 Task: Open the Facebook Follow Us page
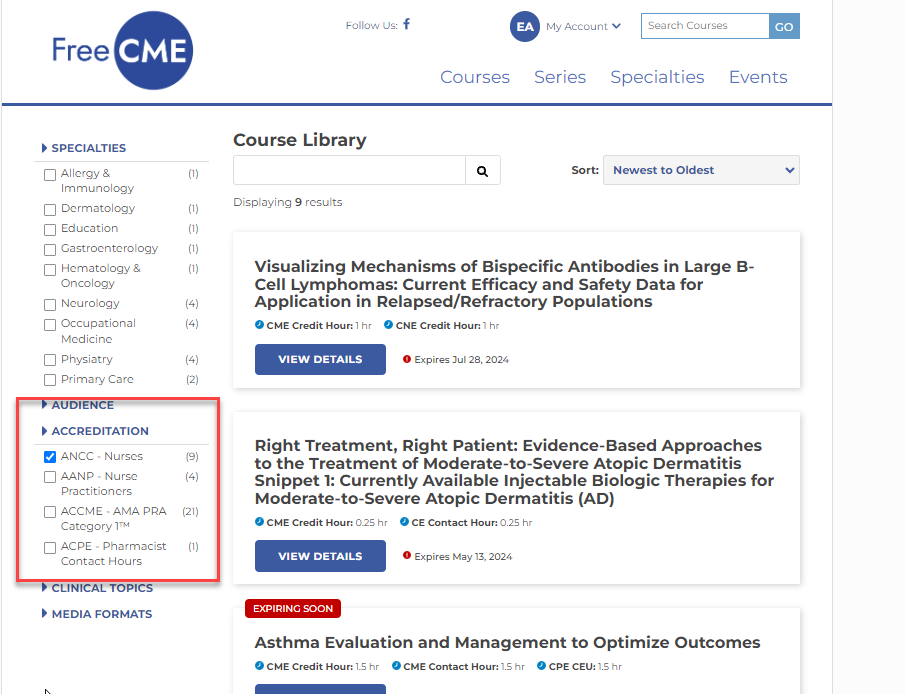pos(404,25)
